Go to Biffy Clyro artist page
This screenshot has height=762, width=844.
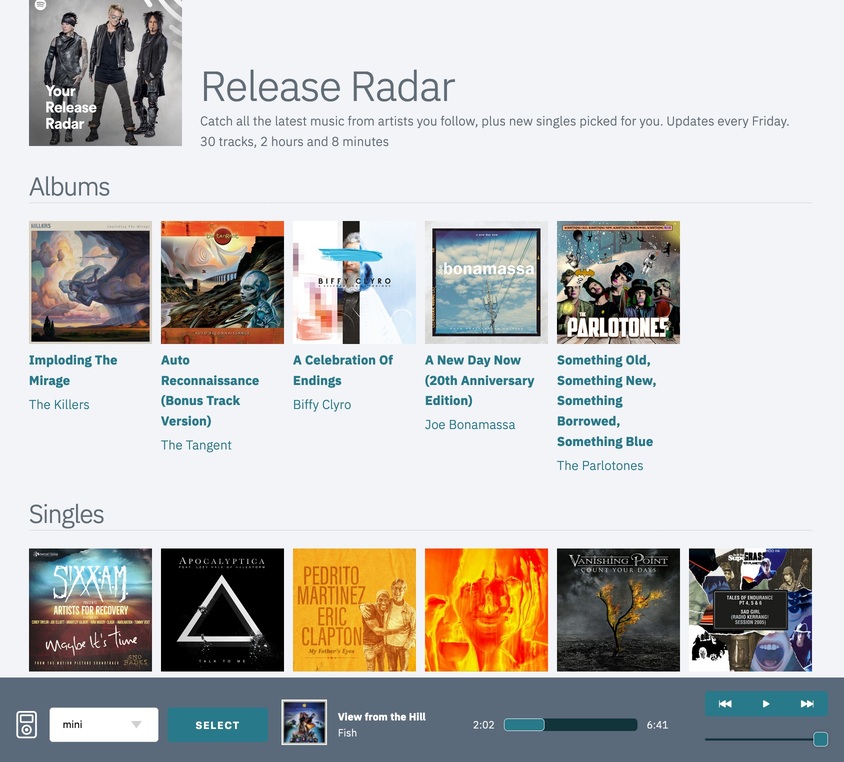pos(322,405)
